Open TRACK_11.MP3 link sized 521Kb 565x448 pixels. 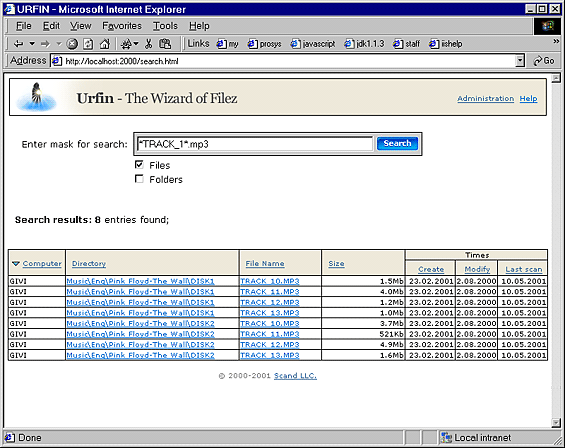pos(270,334)
